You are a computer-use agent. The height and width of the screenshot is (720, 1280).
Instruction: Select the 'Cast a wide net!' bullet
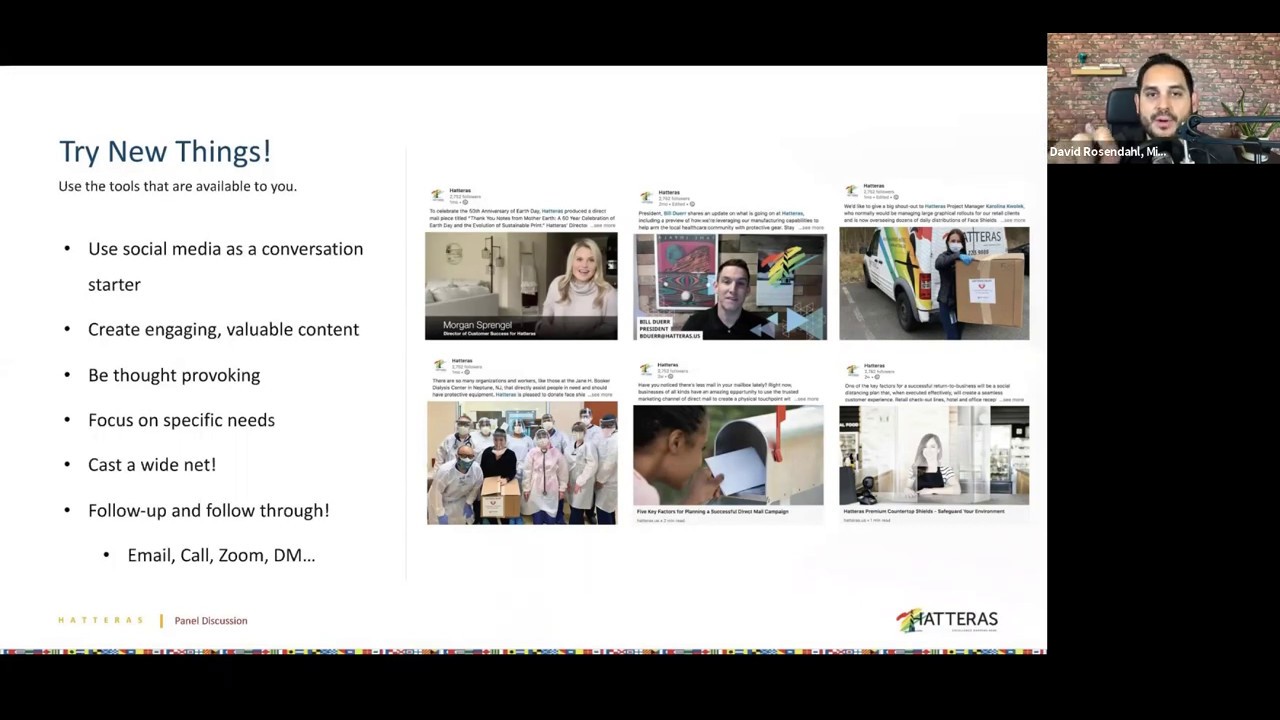point(152,464)
